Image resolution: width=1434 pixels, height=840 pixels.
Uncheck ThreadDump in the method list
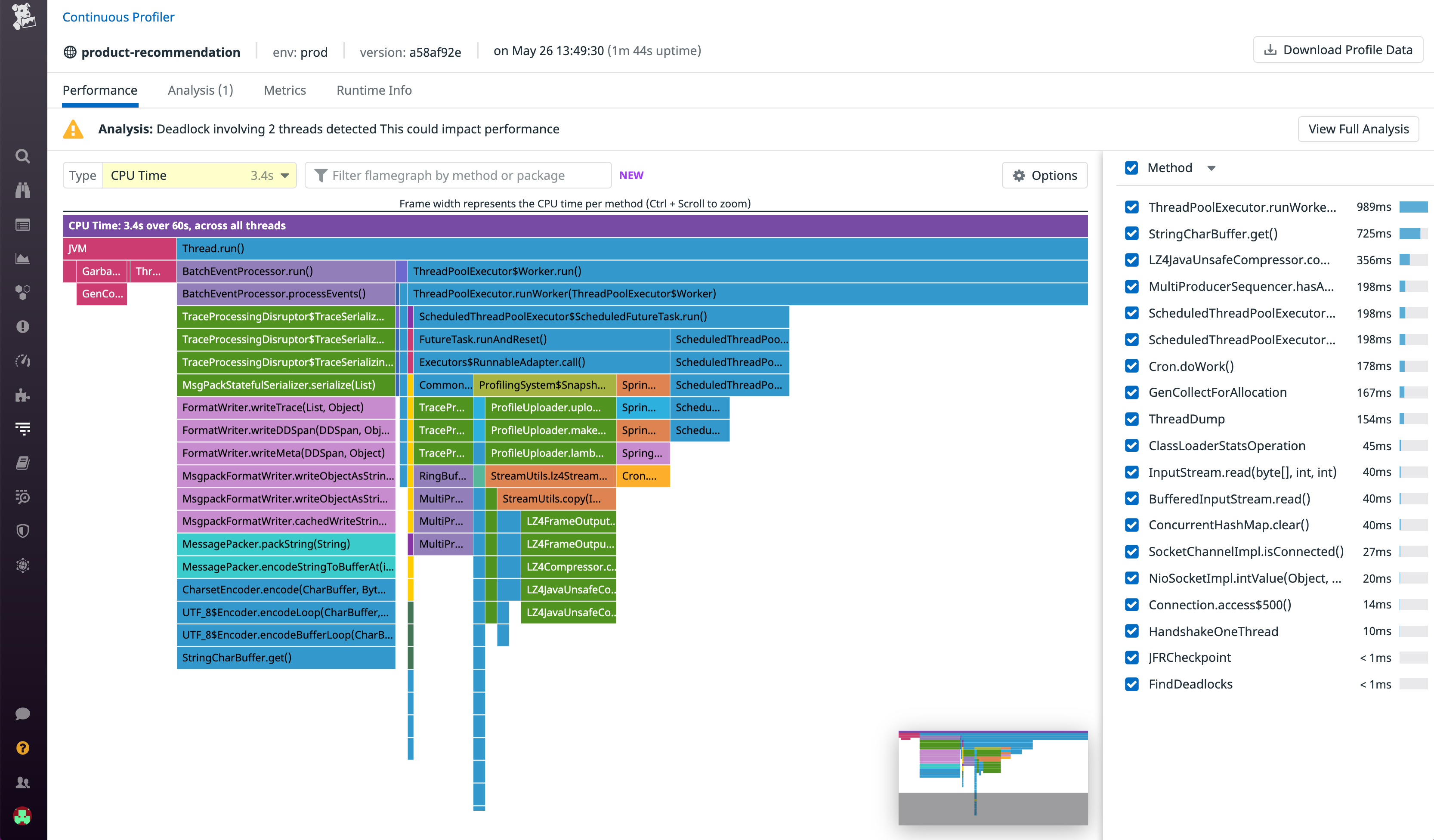point(1131,420)
